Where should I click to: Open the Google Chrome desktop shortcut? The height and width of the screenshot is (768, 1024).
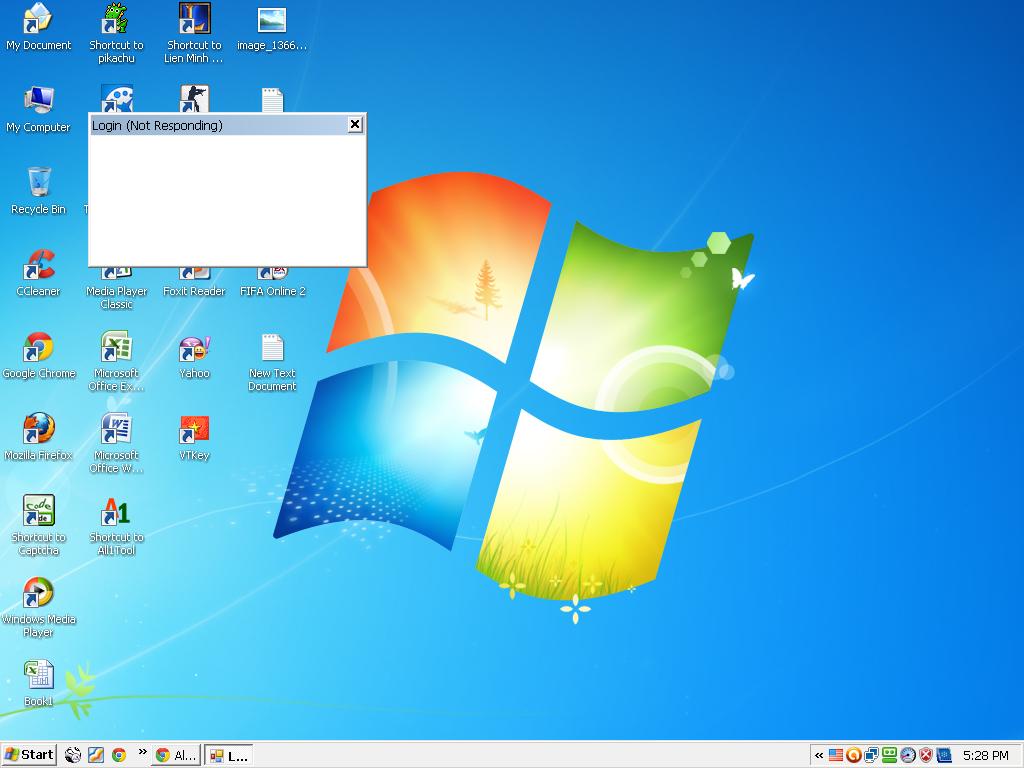(38, 349)
